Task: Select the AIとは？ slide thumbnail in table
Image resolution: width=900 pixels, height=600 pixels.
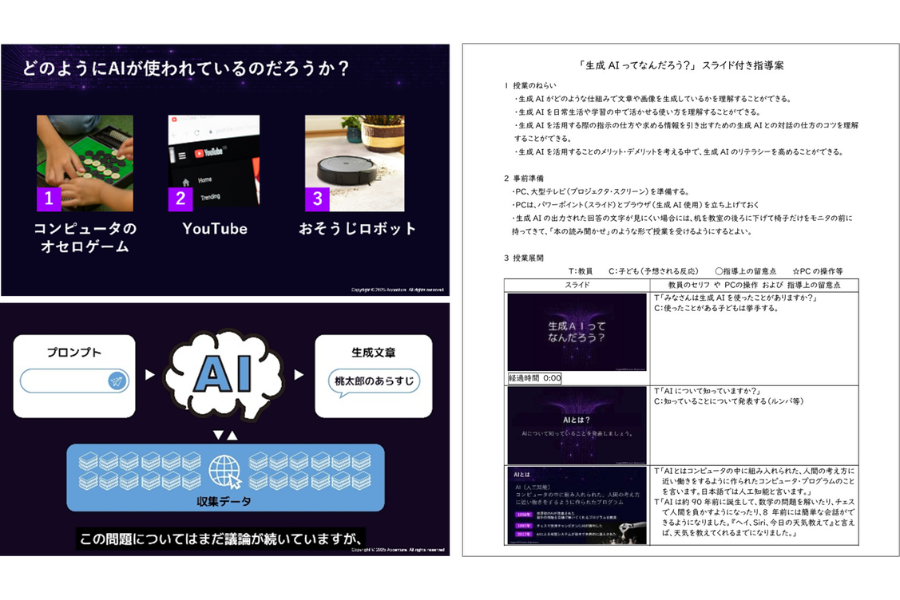Action: point(575,423)
